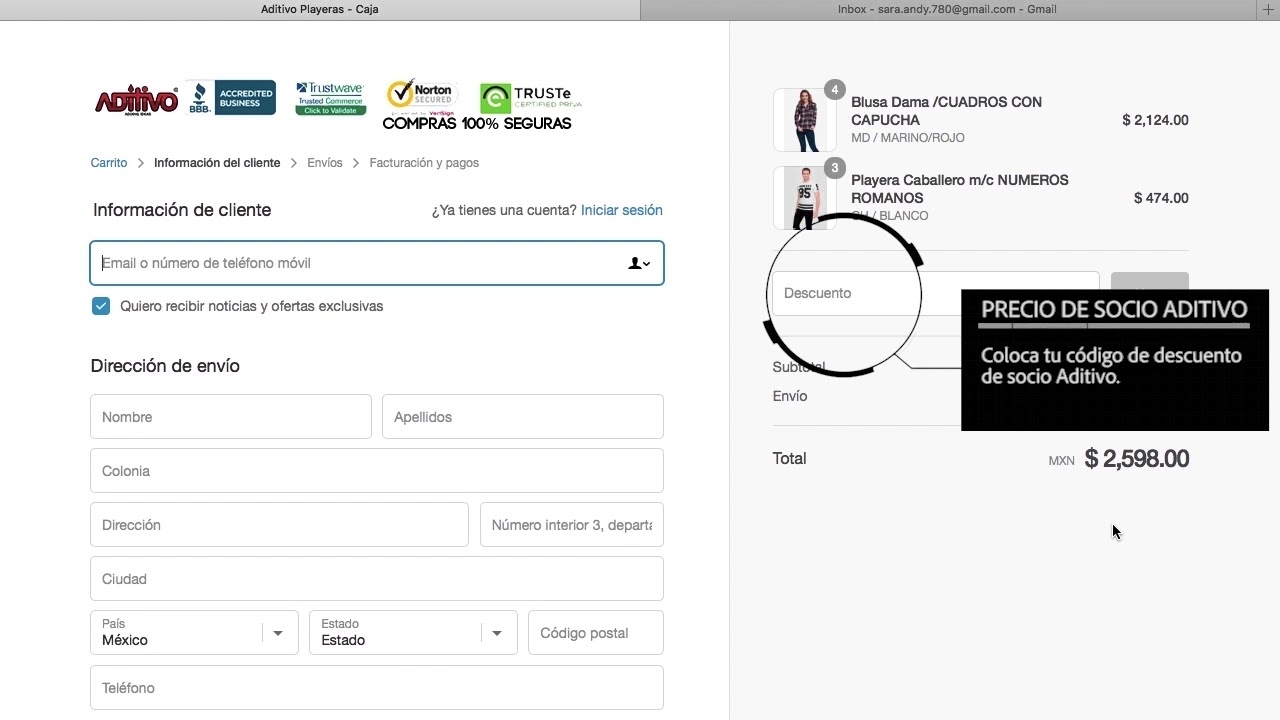Viewport: 1280px width, 720px height.
Task: Switch to the Gmail Inbox tab
Action: [x=947, y=9]
